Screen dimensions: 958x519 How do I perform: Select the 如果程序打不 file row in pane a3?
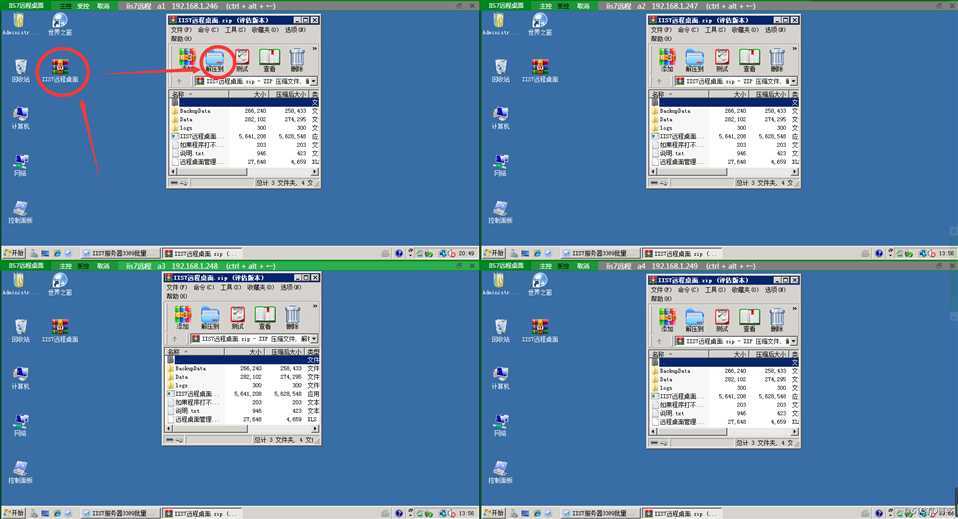tap(243, 402)
